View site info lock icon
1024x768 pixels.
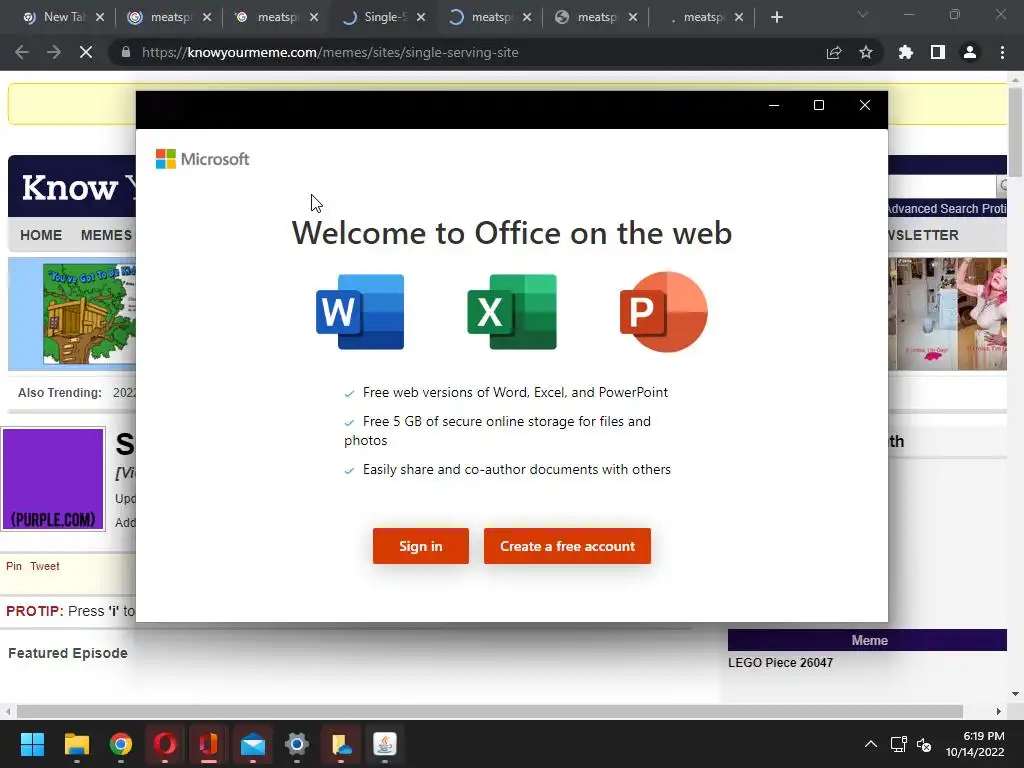pyautogui.click(x=125, y=52)
